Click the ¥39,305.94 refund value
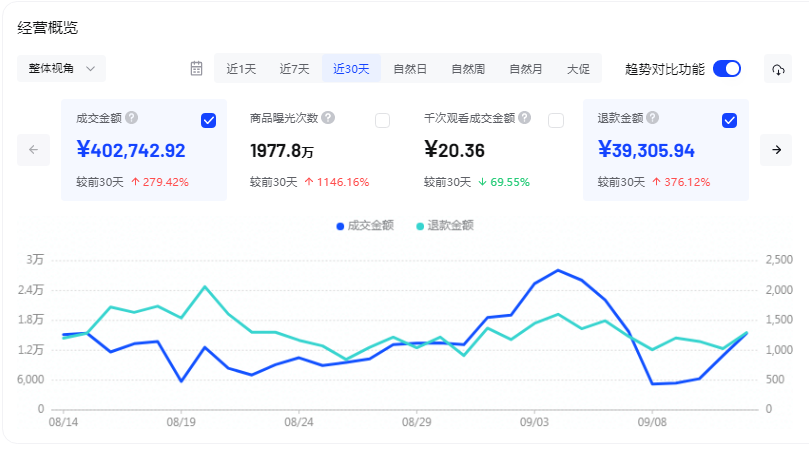 click(646, 150)
